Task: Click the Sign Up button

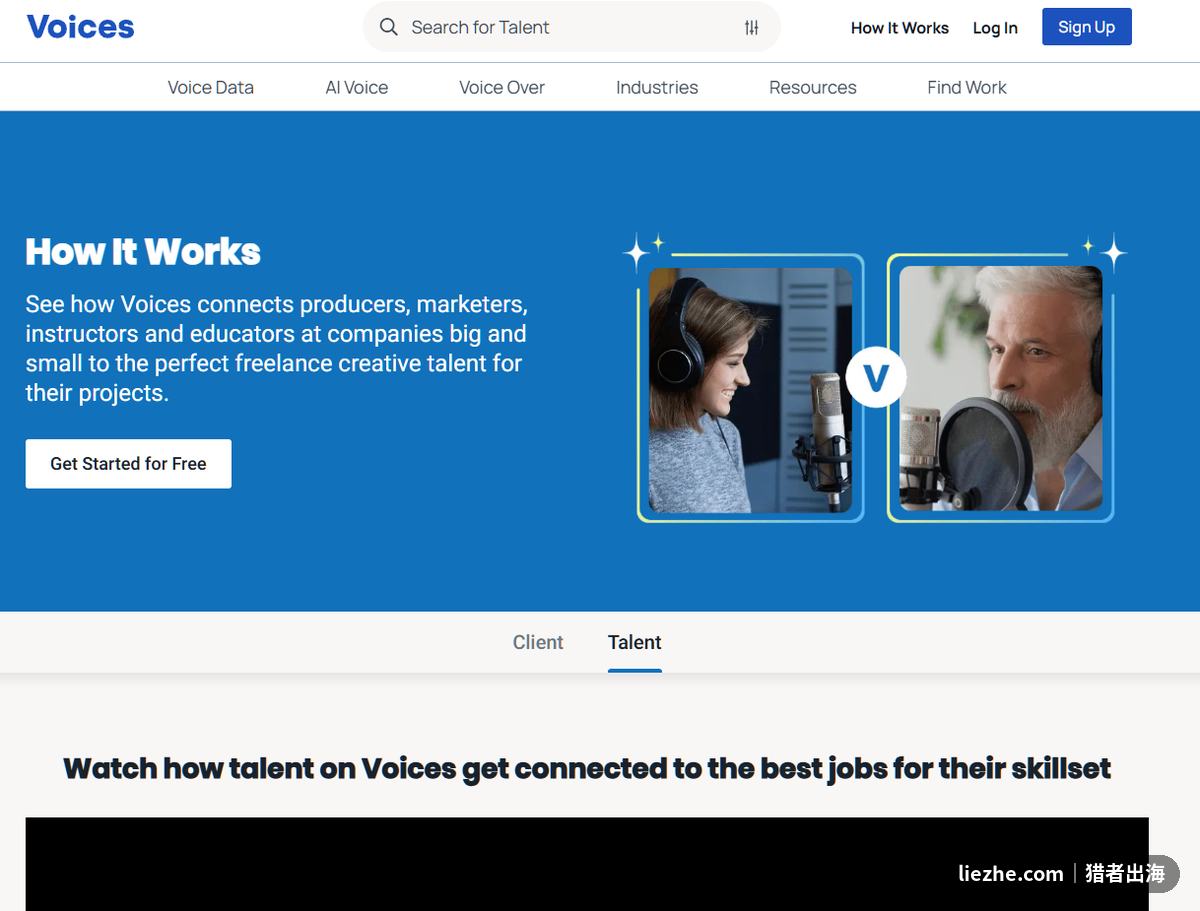Action: coord(1087,27)
